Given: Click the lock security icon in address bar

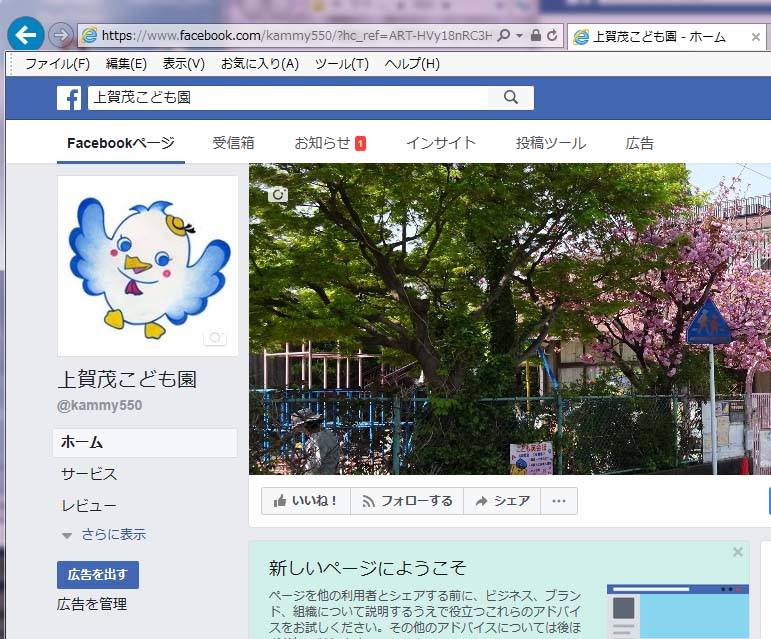Looking at the screenshot, I should pyautogui.click(x=535, y=35).
